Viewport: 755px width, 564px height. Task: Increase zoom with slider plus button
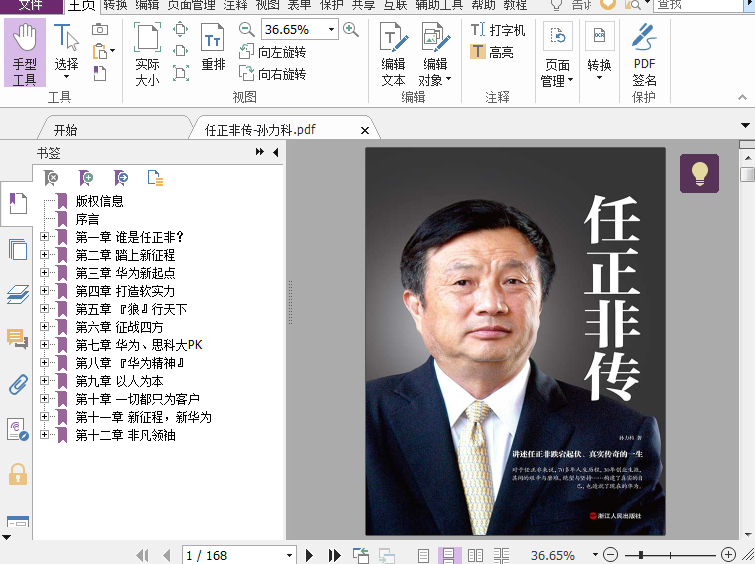click(x=729, y=555)
